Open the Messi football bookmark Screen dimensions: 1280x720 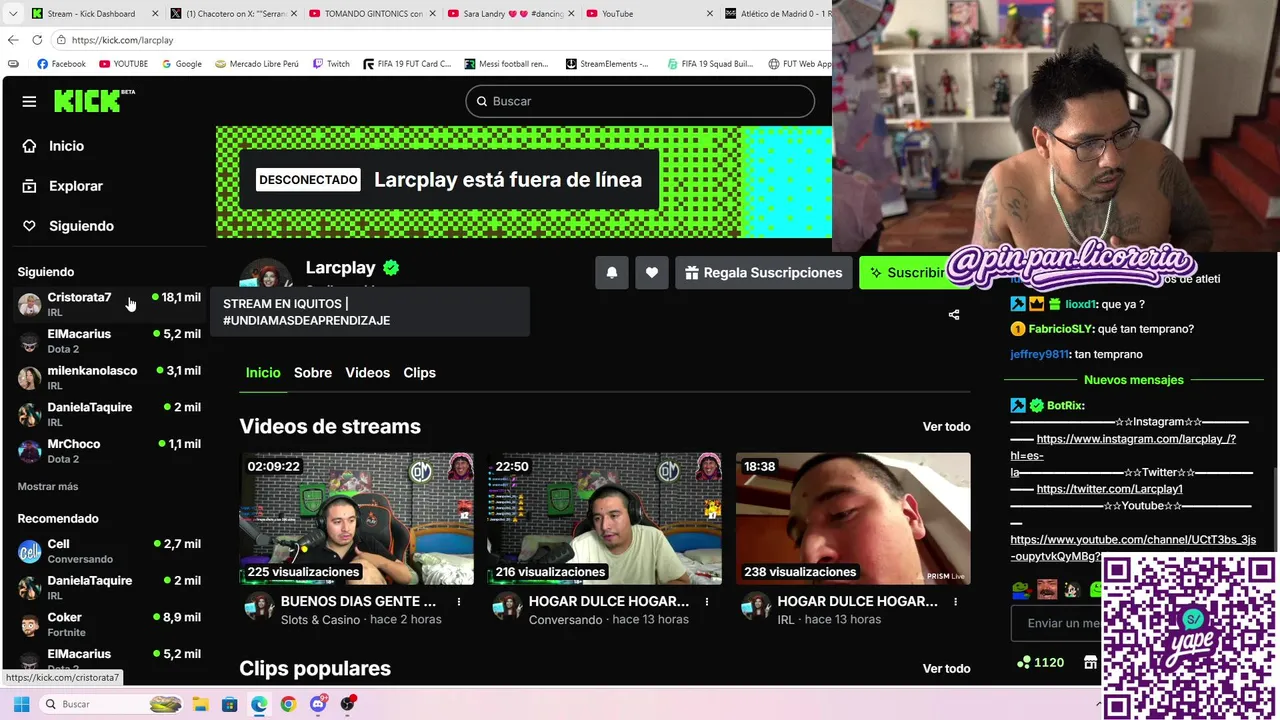[507, 64]
